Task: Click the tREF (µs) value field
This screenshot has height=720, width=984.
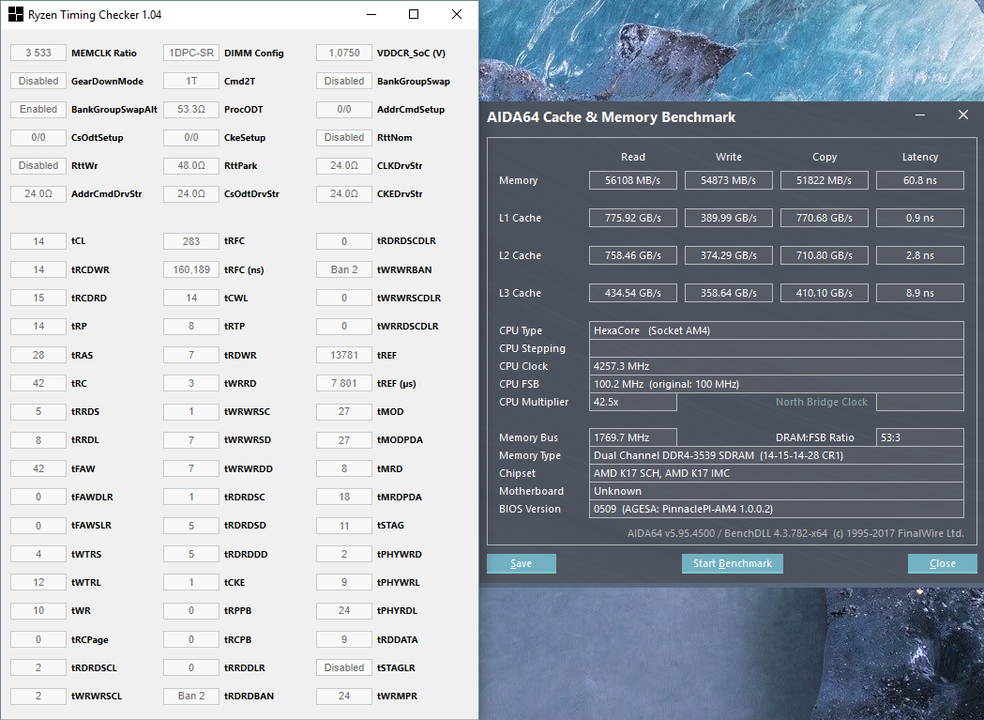Action: (345, 384)
